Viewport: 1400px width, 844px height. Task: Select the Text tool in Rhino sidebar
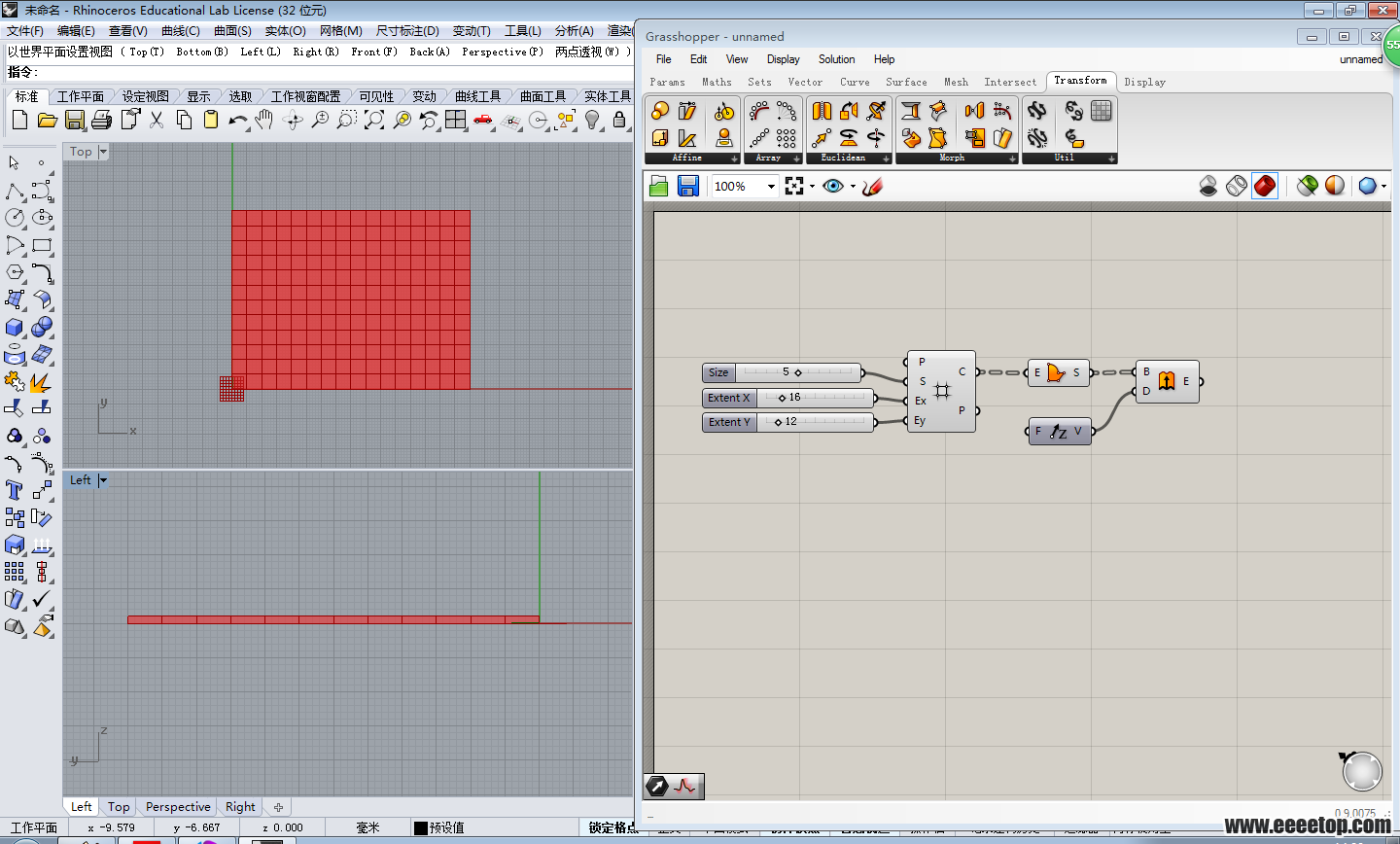click(15, 490)
